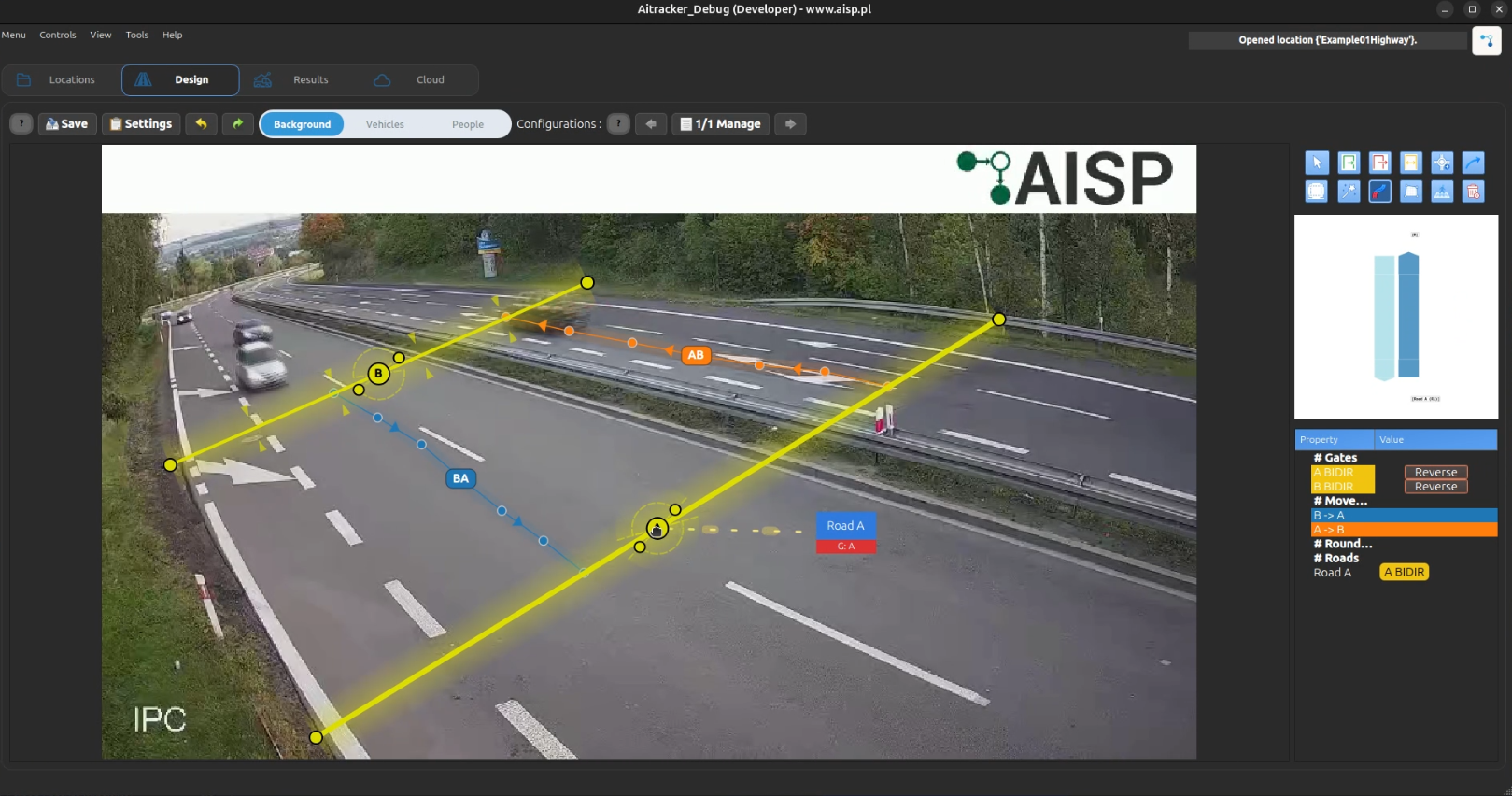The width and height of the screenshot is (1512, 796).
Task: Select the add roundabout tool
Action: 1442,163
